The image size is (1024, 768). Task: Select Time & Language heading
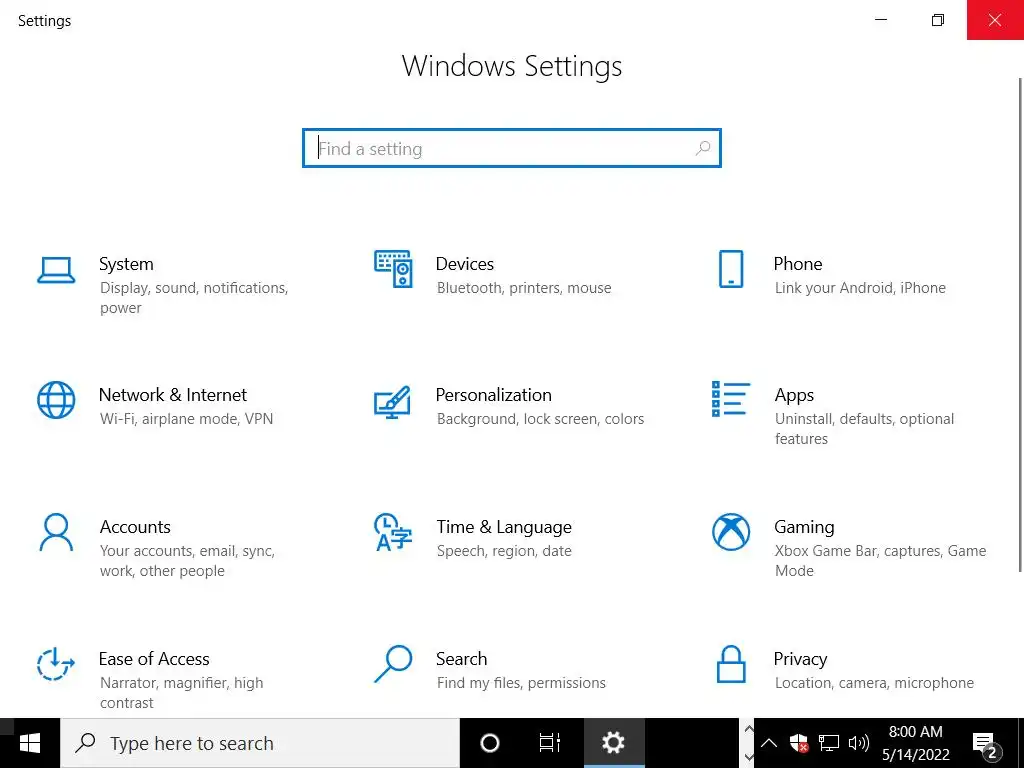tap(504, 528)
